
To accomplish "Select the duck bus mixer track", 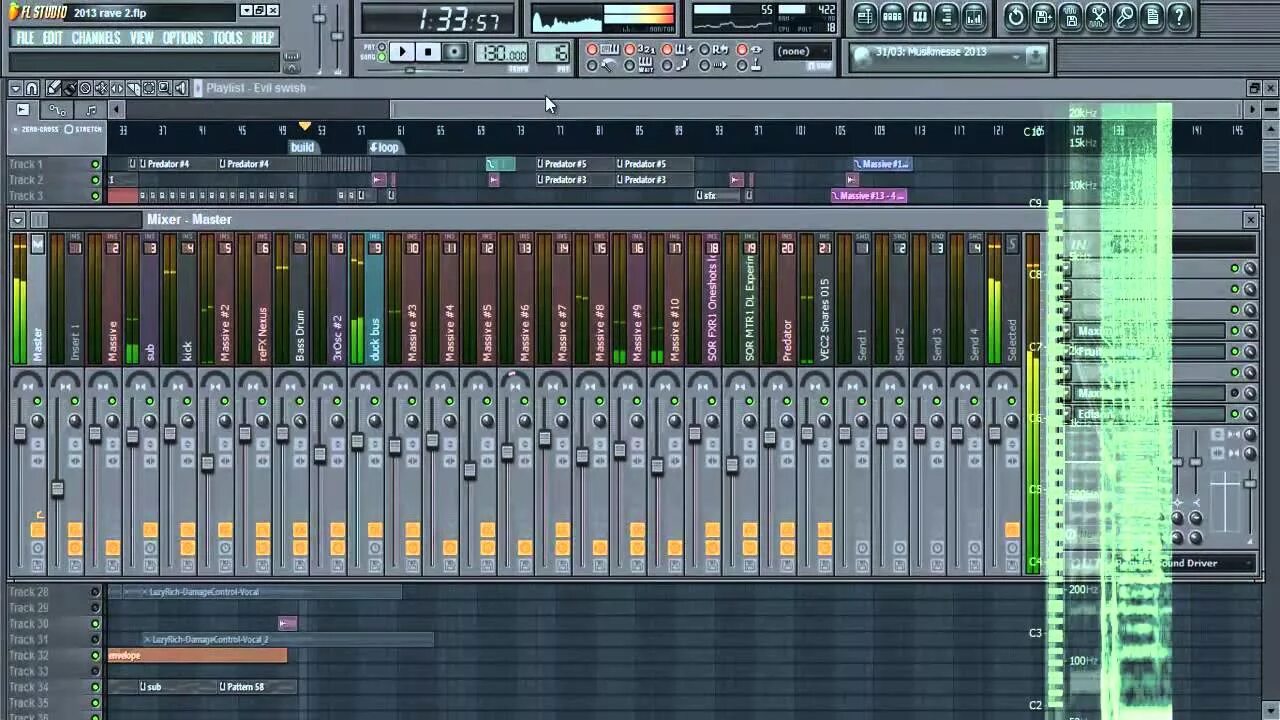I will [375, 300].
